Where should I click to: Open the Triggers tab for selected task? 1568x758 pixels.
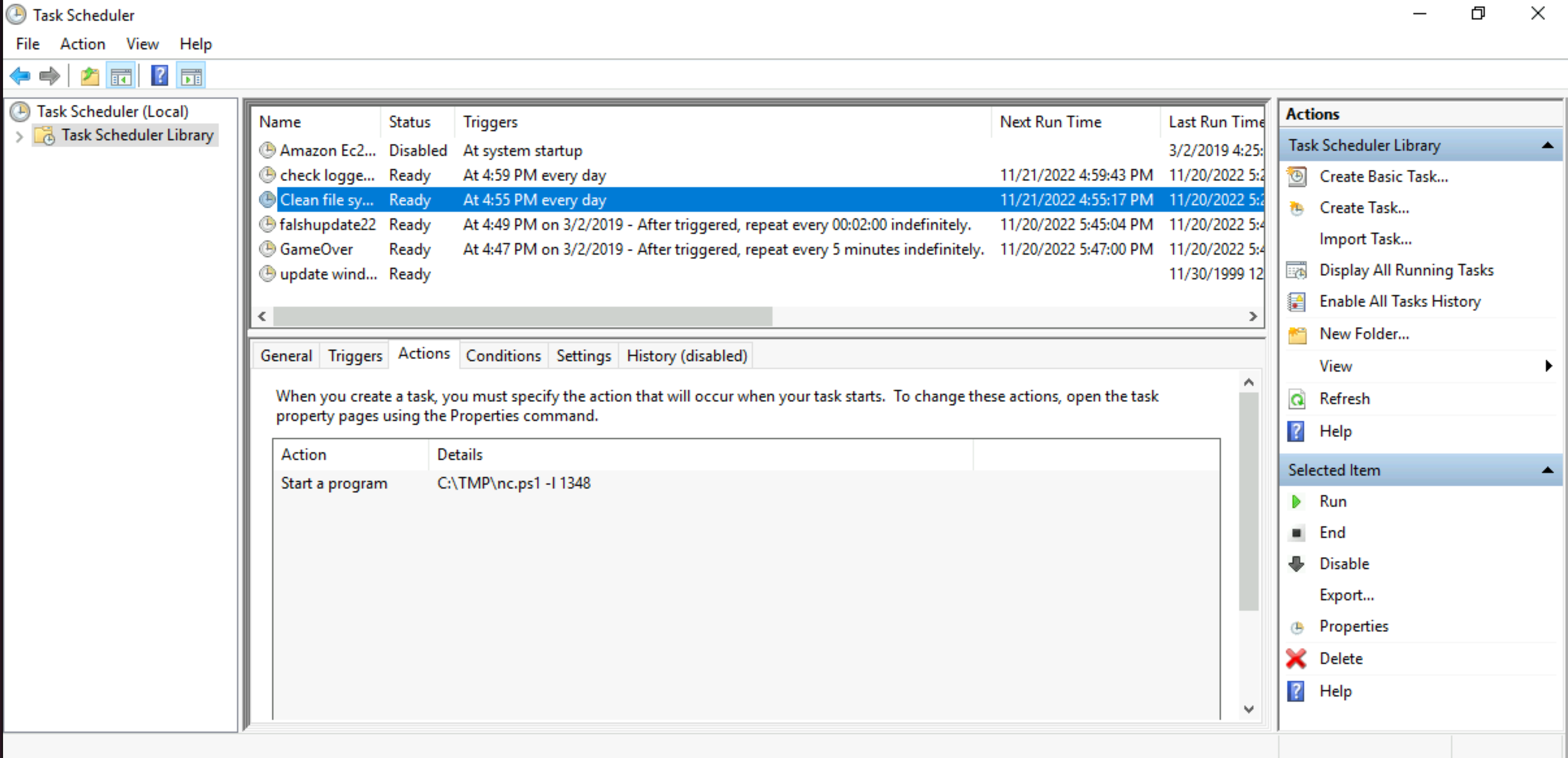coord(353,356)
